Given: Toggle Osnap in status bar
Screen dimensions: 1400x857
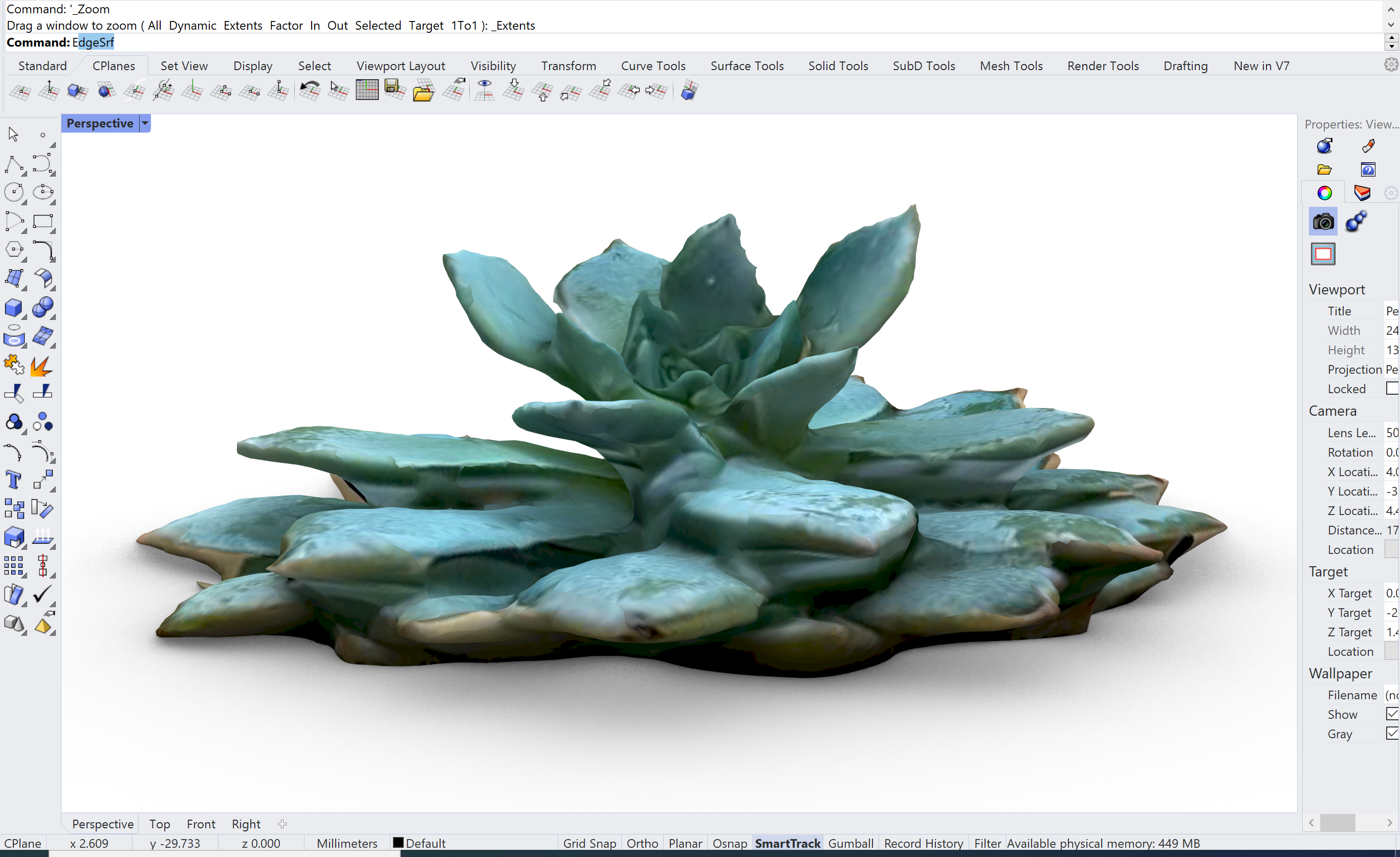Looking at the screenshot, I should [730, 843].
